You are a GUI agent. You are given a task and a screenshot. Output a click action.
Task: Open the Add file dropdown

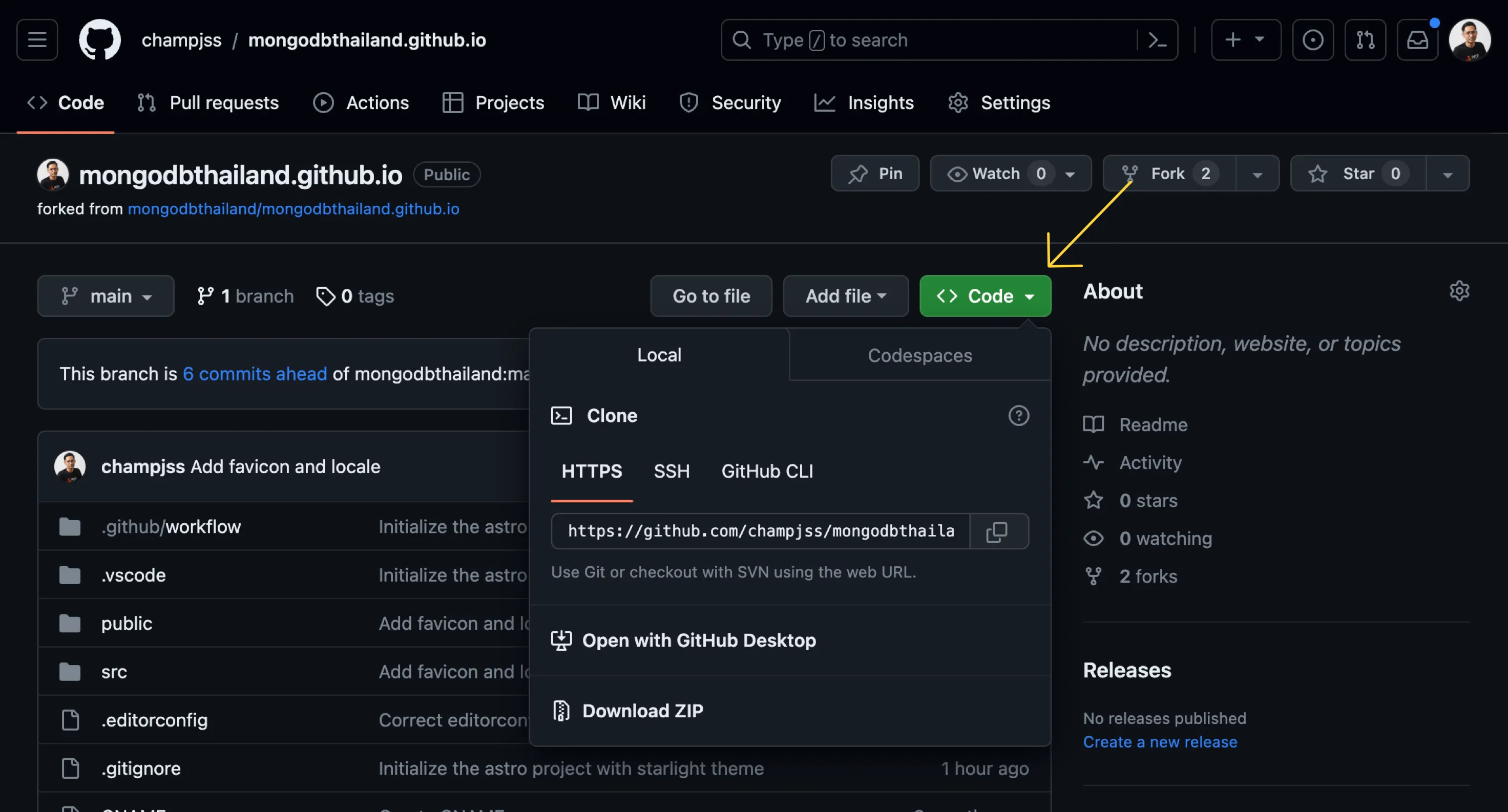pos(845,296)
